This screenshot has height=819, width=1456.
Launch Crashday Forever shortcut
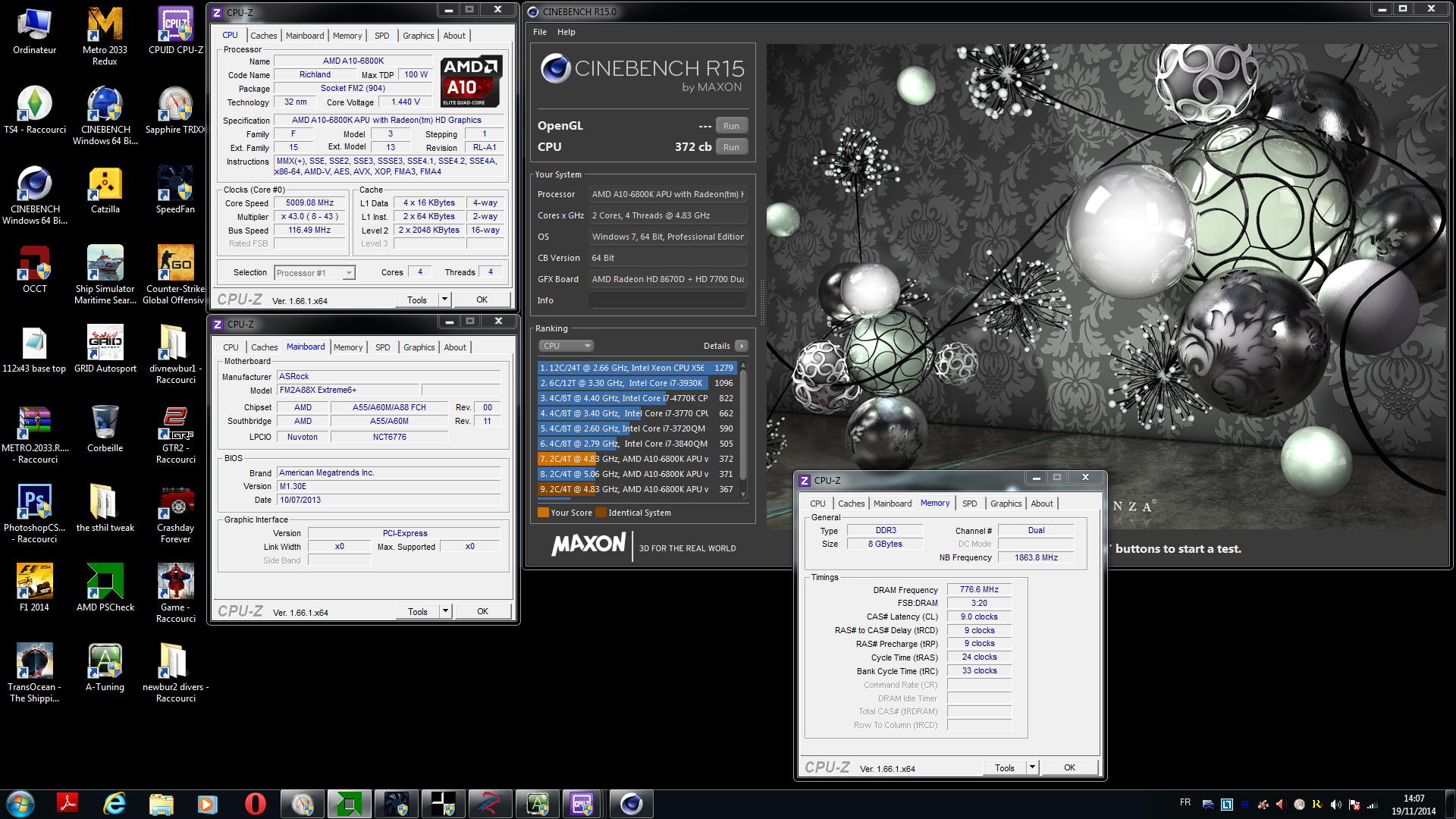[175, 513]
